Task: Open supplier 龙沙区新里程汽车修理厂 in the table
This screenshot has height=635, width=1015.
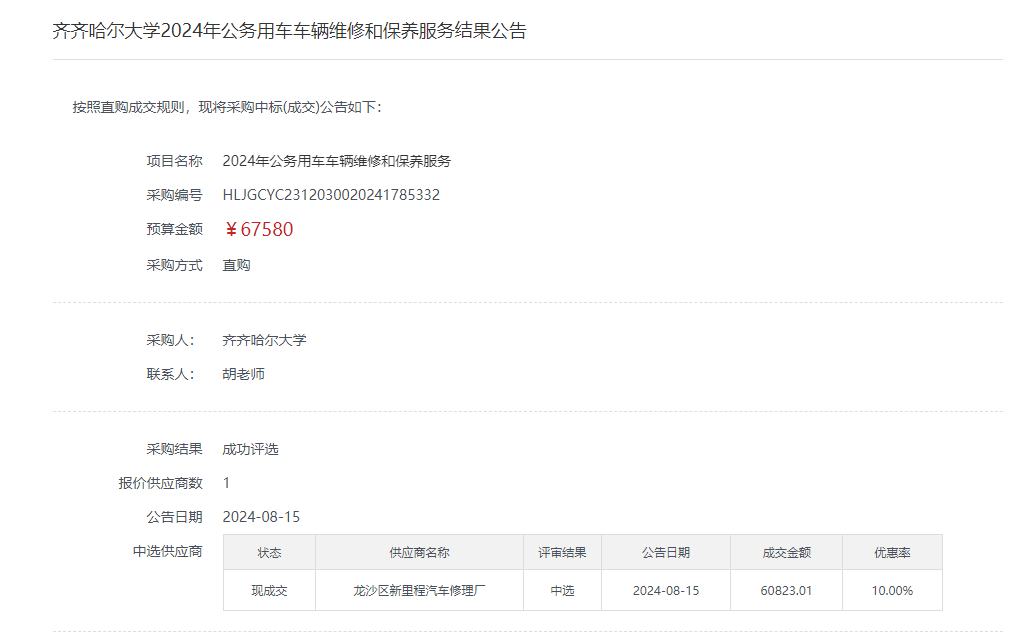Action: click(x=419, y=590)
